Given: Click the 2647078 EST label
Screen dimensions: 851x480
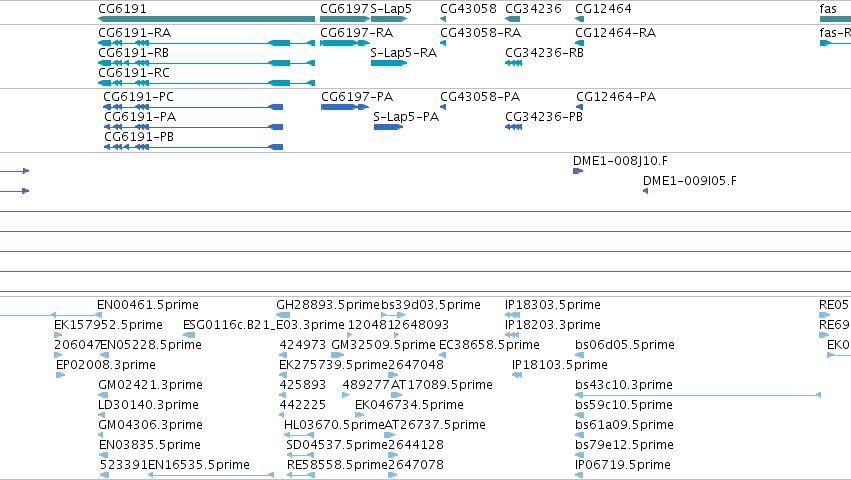Looking at the screenshot, I should [416, 465].
